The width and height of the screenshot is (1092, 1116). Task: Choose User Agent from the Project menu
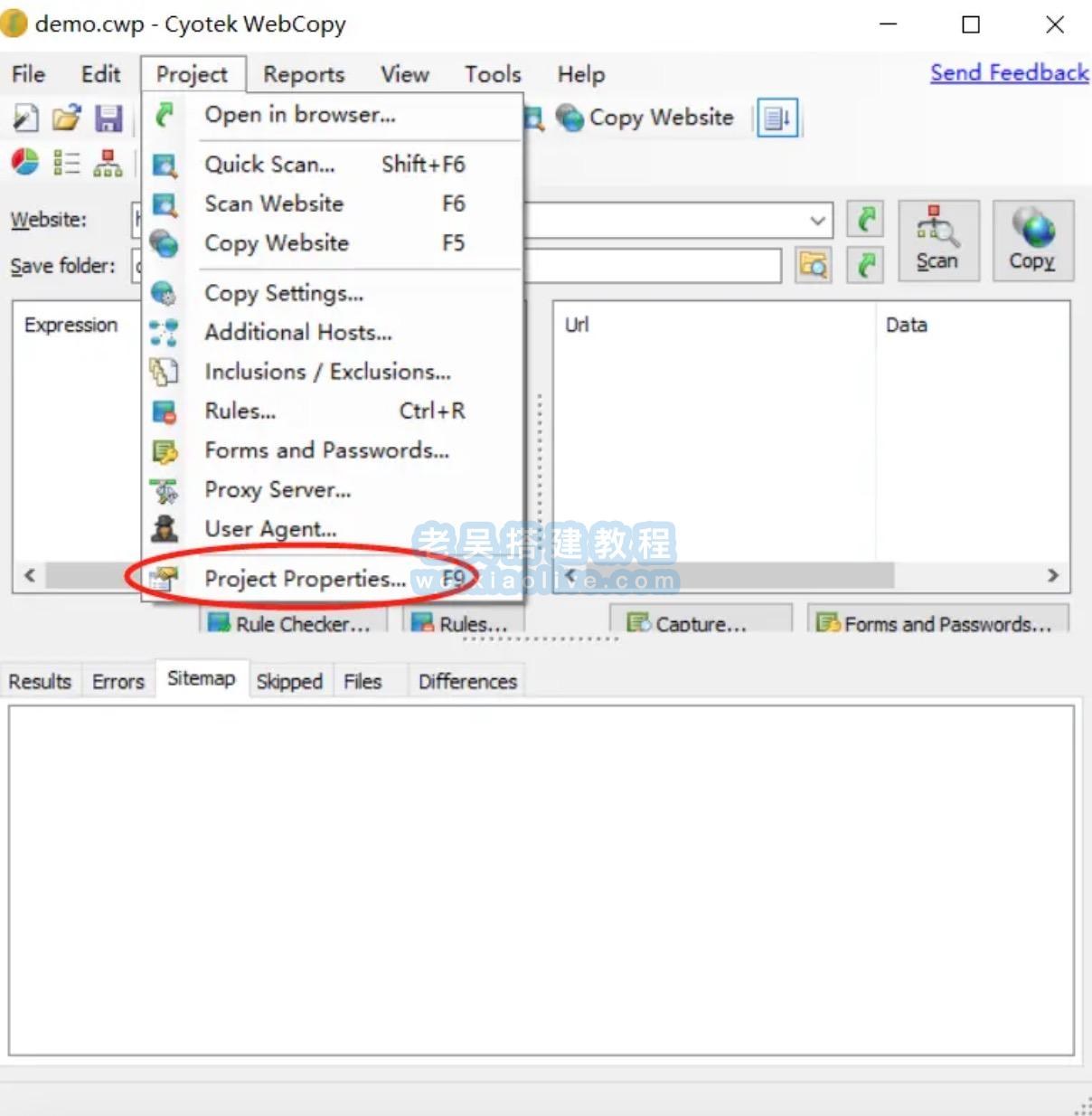(270, 529)
